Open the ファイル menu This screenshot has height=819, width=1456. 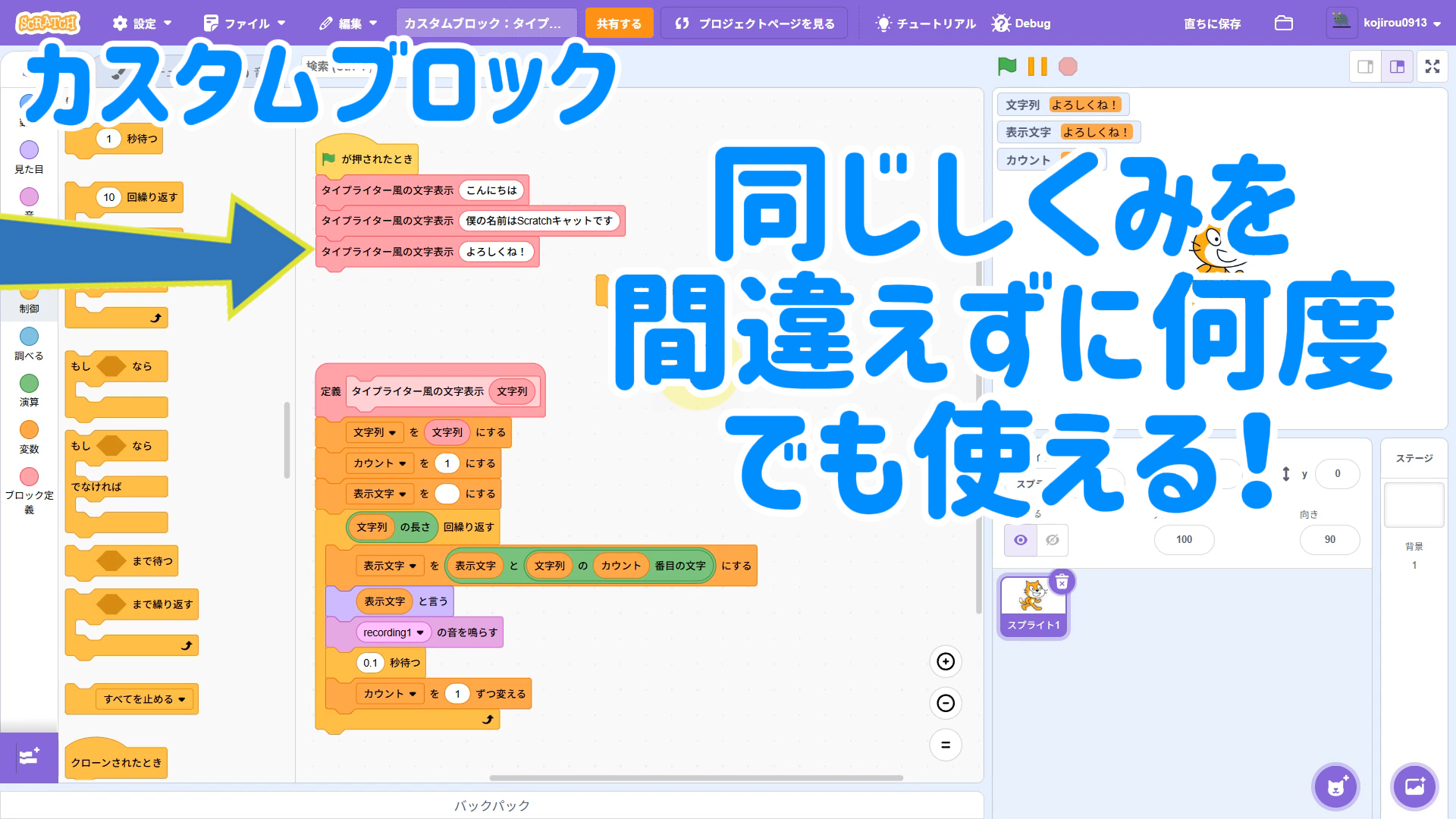(x=244, y=24)
